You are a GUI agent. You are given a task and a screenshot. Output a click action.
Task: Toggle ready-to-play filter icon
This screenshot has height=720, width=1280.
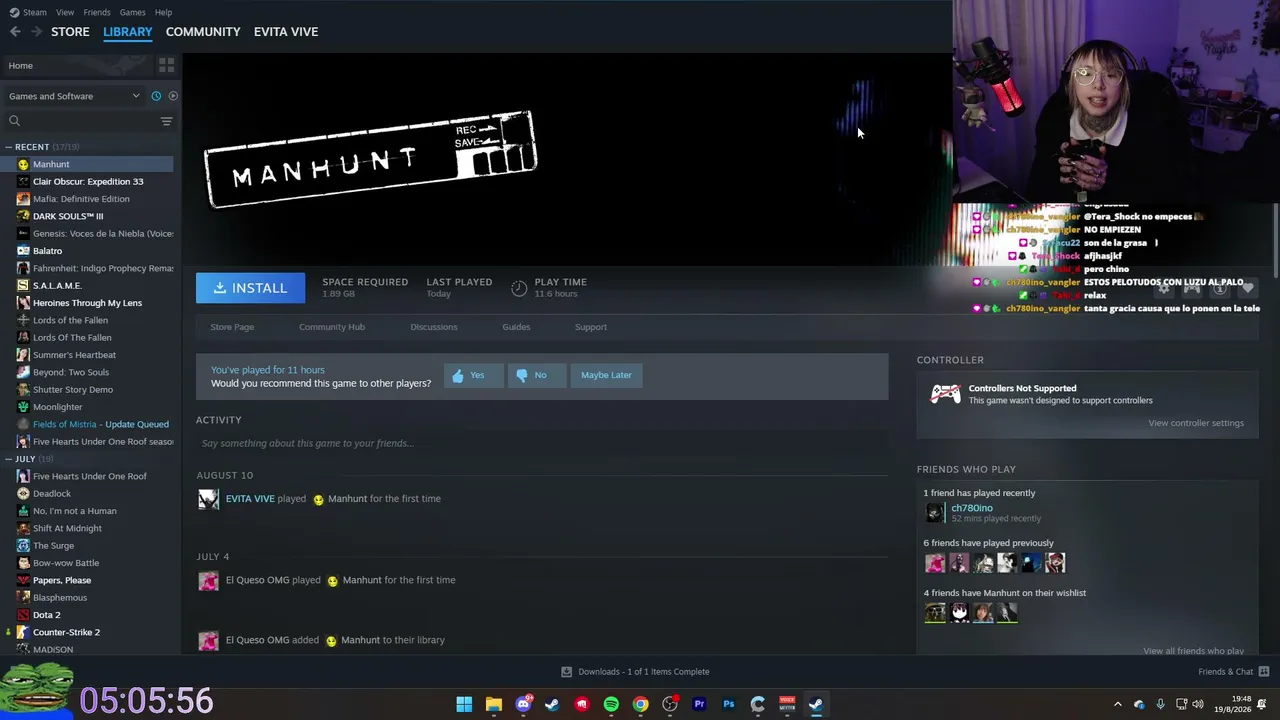tap(173, 96)
